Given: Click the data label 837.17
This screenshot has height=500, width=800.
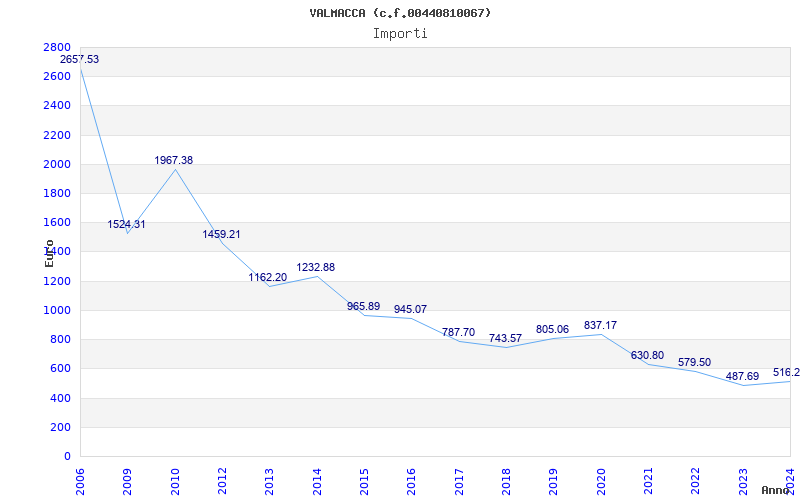Looking at the screenshot, I should coord(600,325).
